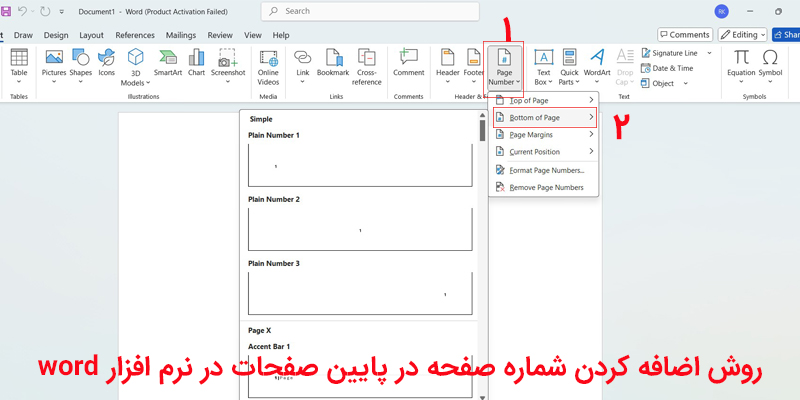Click the gallery scroll up arrow

[482, 114]
